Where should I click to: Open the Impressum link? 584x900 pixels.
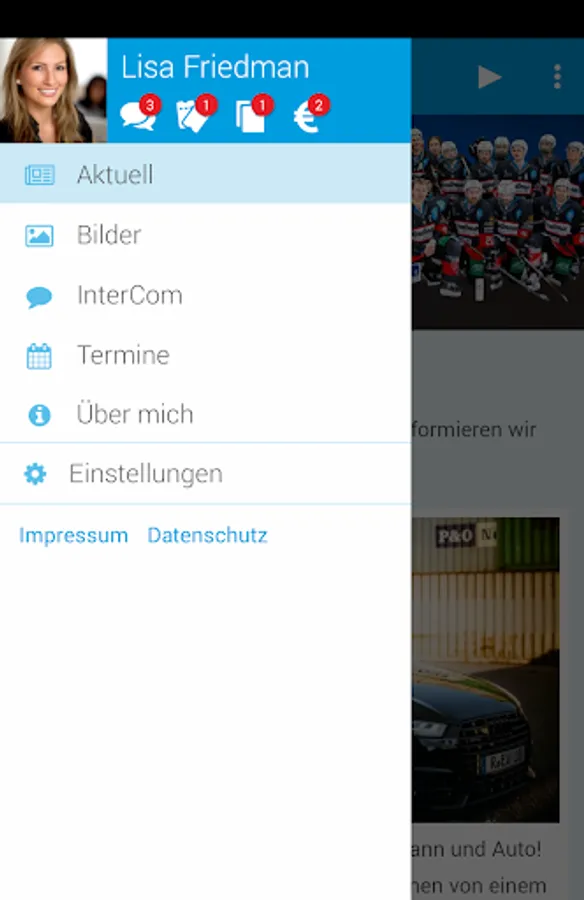tap(74, 536)
